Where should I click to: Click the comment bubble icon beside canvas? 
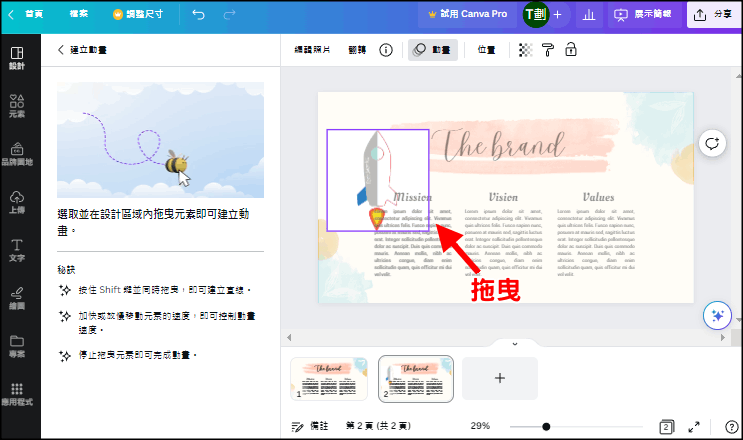713,143
